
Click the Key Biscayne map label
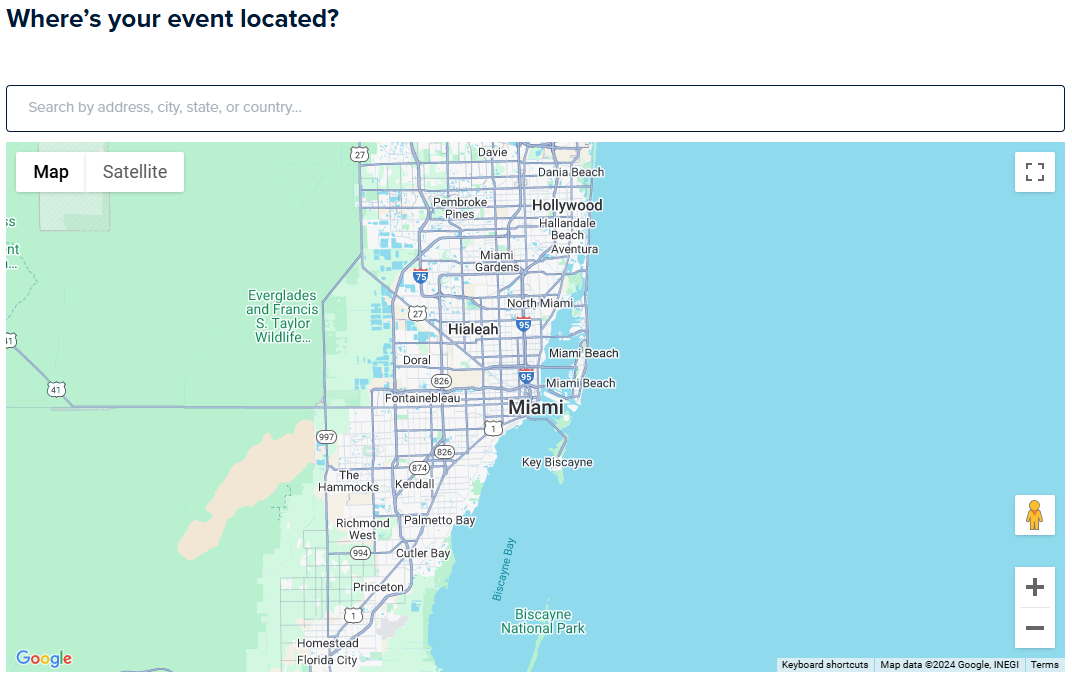(557, 462)
